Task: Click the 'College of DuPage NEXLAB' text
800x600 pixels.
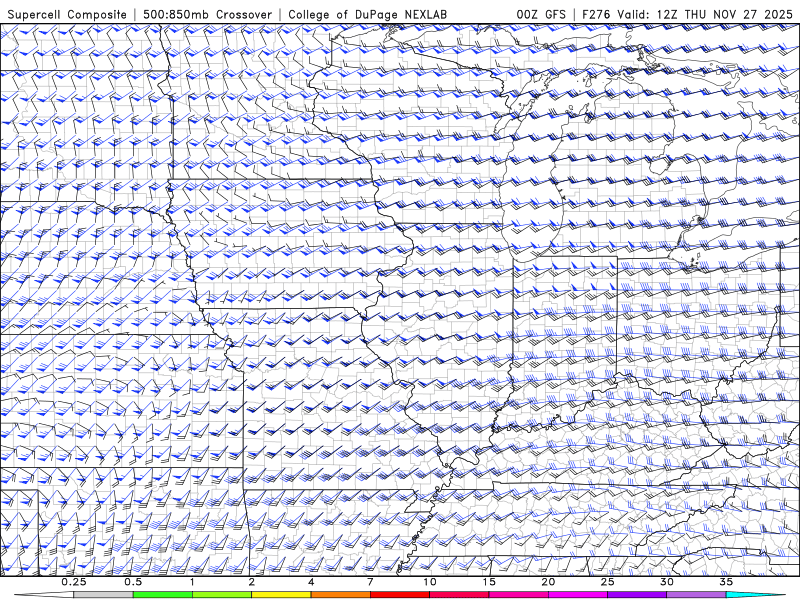Action: coord(367,15)
